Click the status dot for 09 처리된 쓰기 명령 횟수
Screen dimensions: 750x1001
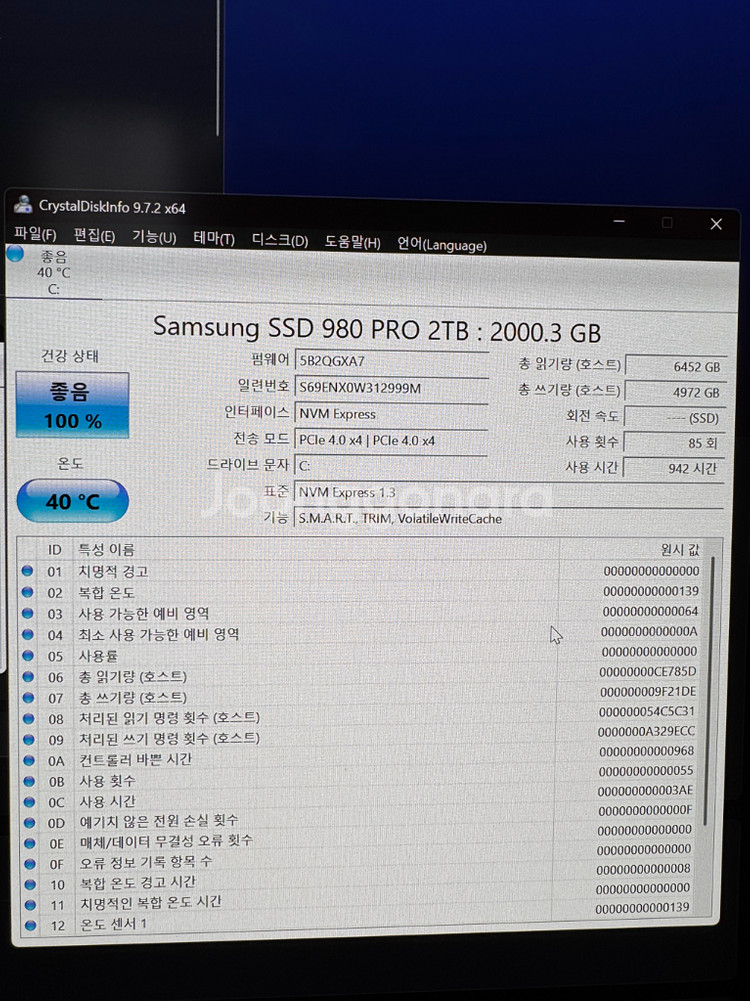[29, 739]
